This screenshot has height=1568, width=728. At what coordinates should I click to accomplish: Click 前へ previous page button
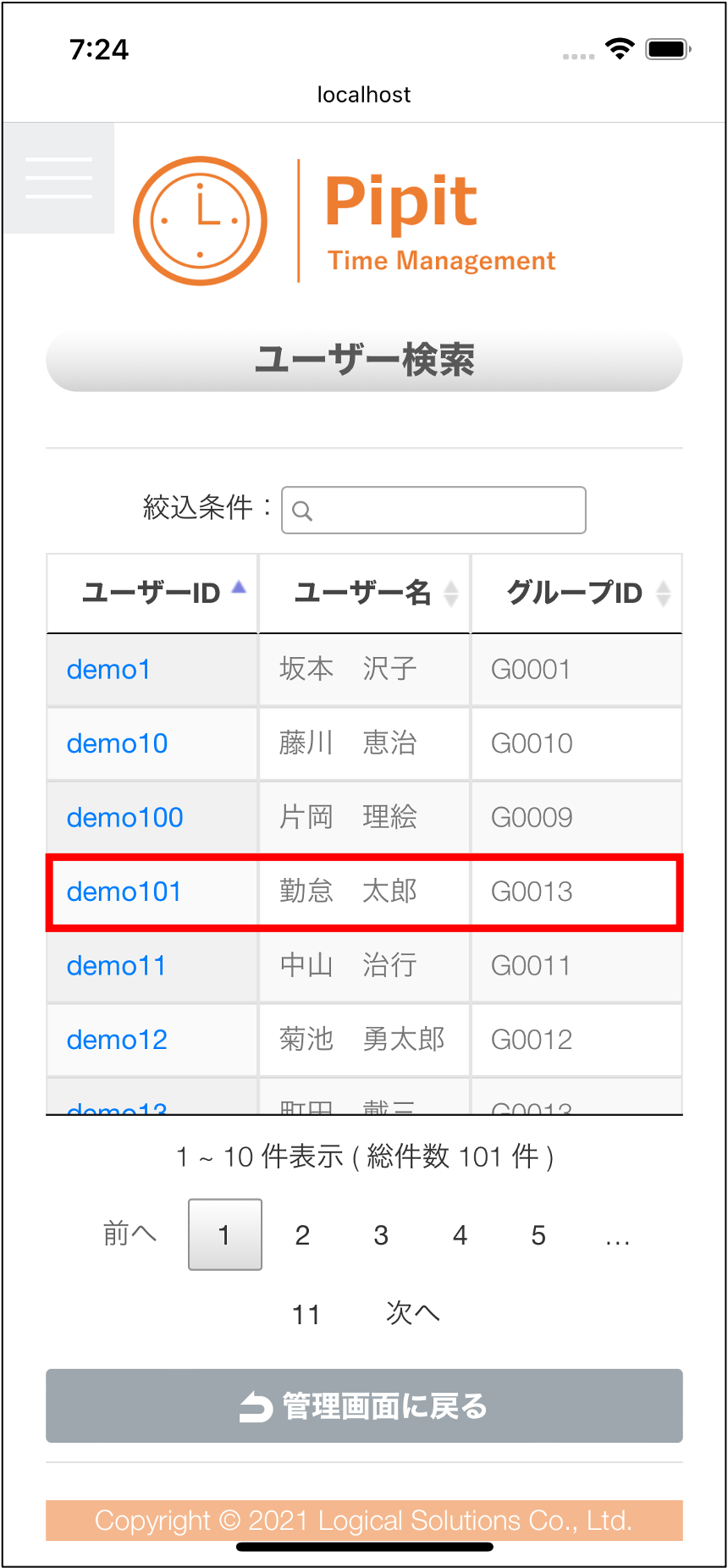point(130,1234)
